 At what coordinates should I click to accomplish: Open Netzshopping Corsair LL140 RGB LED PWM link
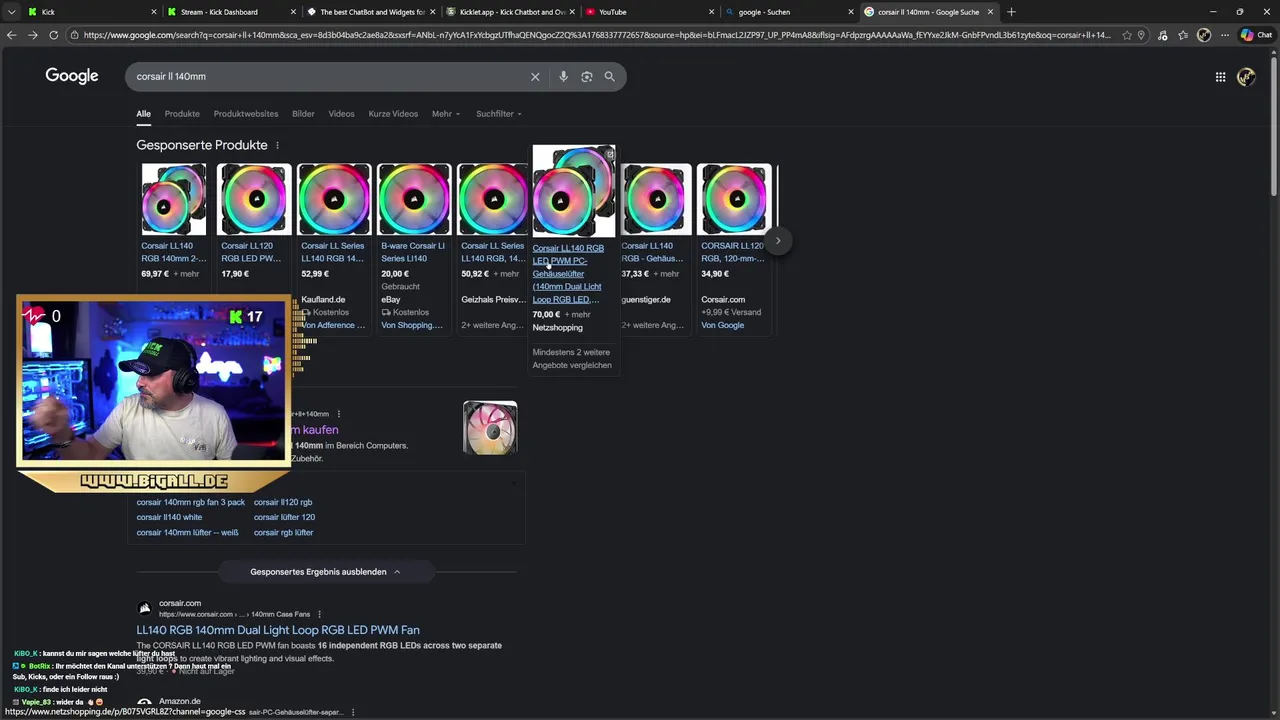coord(568,273)
